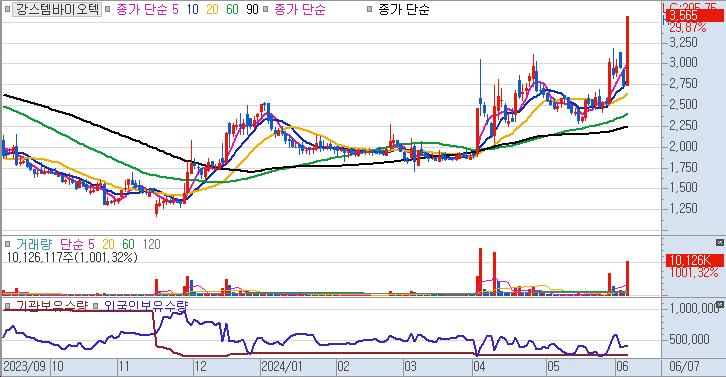This screenshot has width=726, height=377.
Task: Close the volume (거래량) sub-chart panel
Action: 719,243
